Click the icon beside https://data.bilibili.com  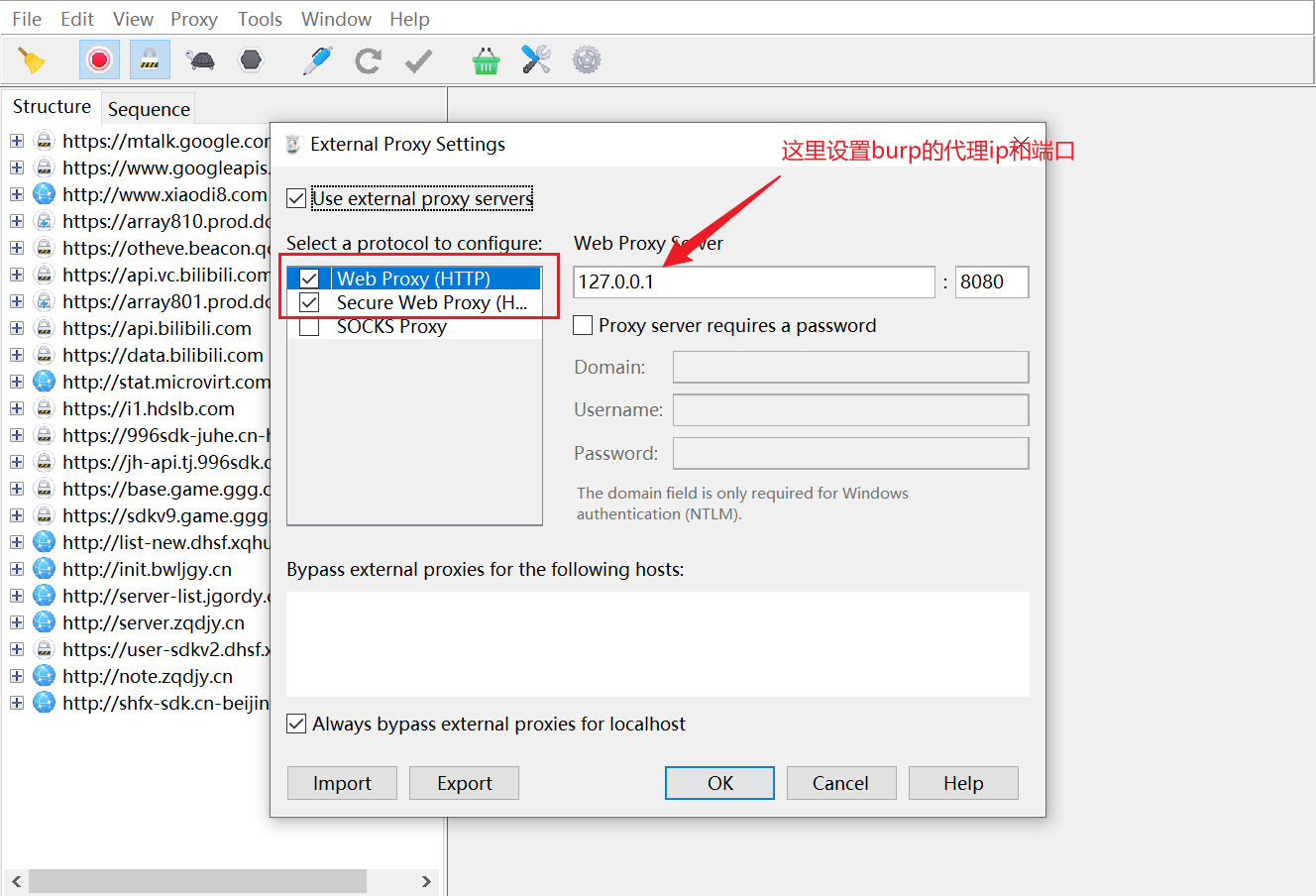pyautogui.click(x=44, y=355)
